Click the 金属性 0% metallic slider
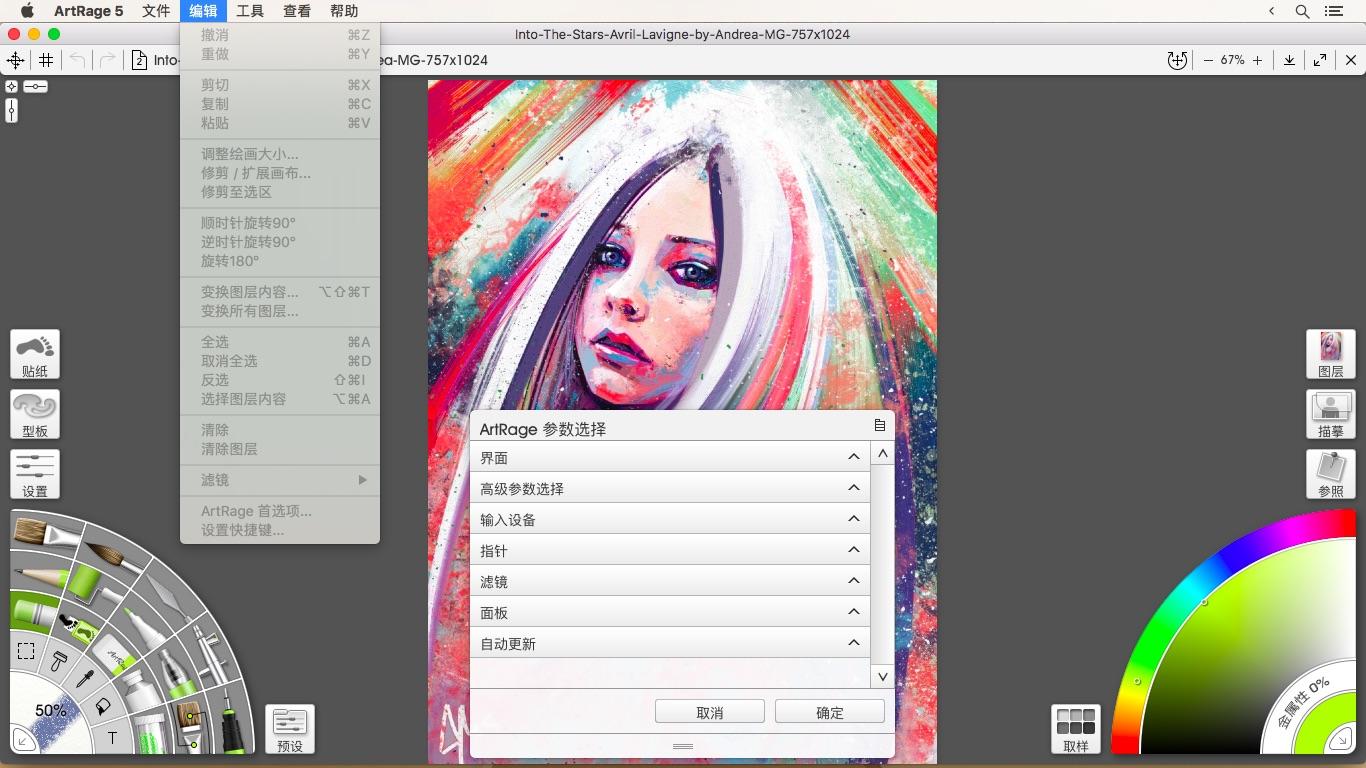 pyautogui.click(x=1302, y=702)
